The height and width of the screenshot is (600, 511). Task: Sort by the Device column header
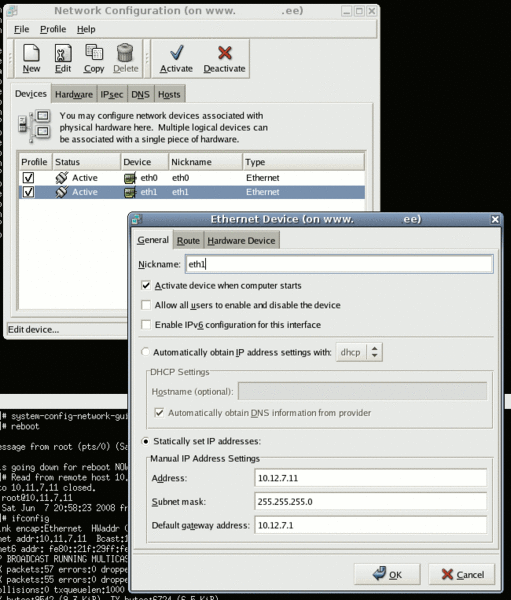point(145,162)
